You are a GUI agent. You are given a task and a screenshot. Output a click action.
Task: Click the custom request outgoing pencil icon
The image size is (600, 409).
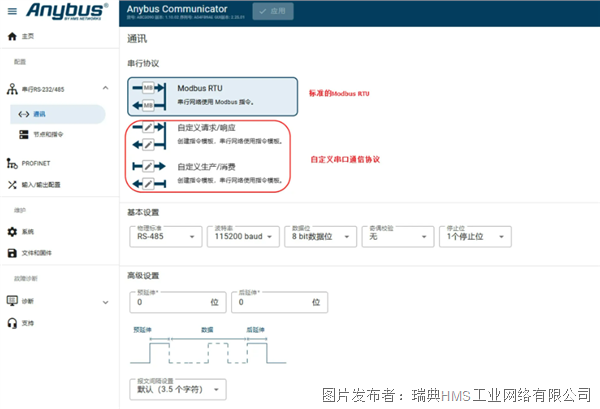(x=148, y=127)
